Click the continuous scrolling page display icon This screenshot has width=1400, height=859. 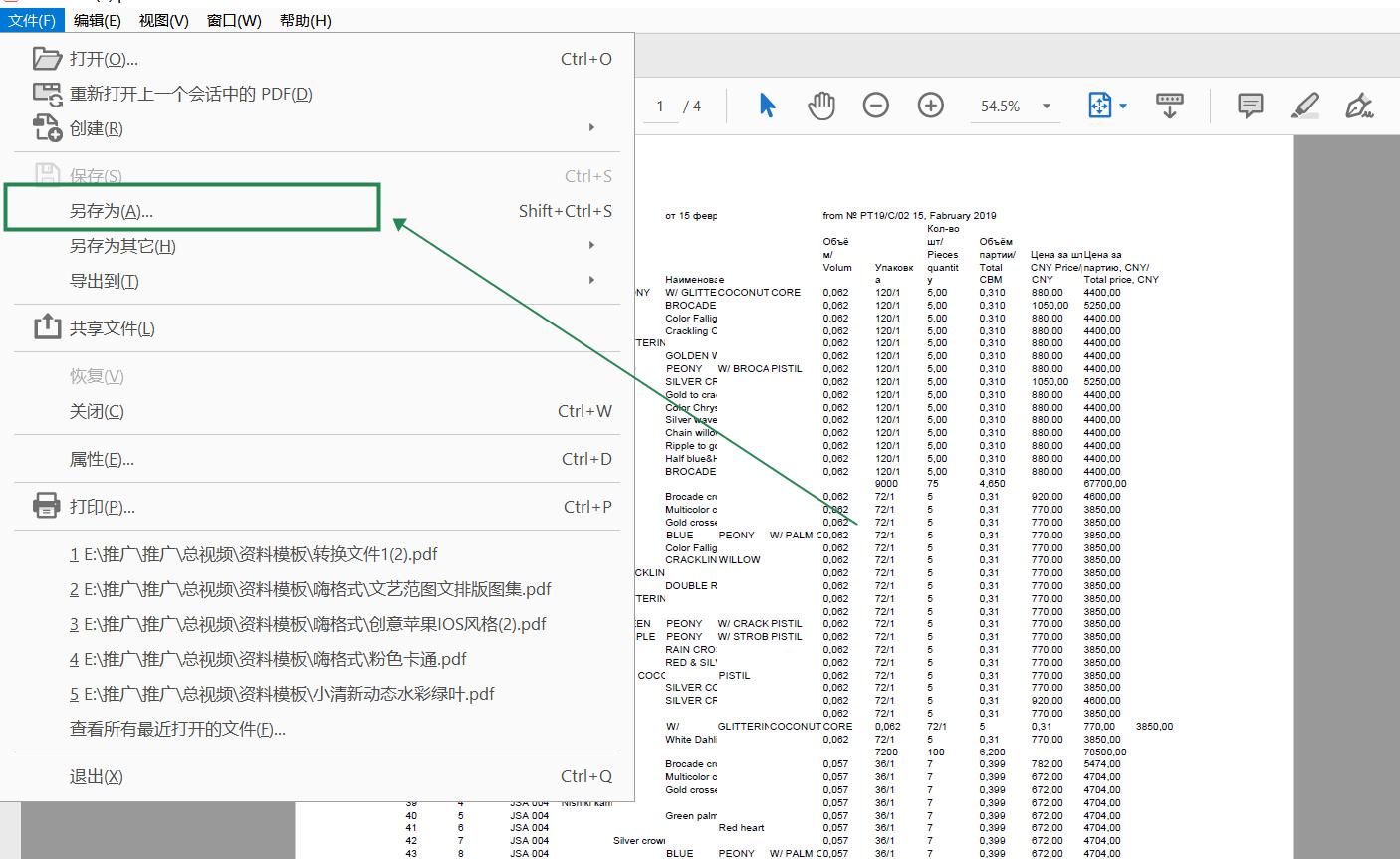(x=1169, y=105)
